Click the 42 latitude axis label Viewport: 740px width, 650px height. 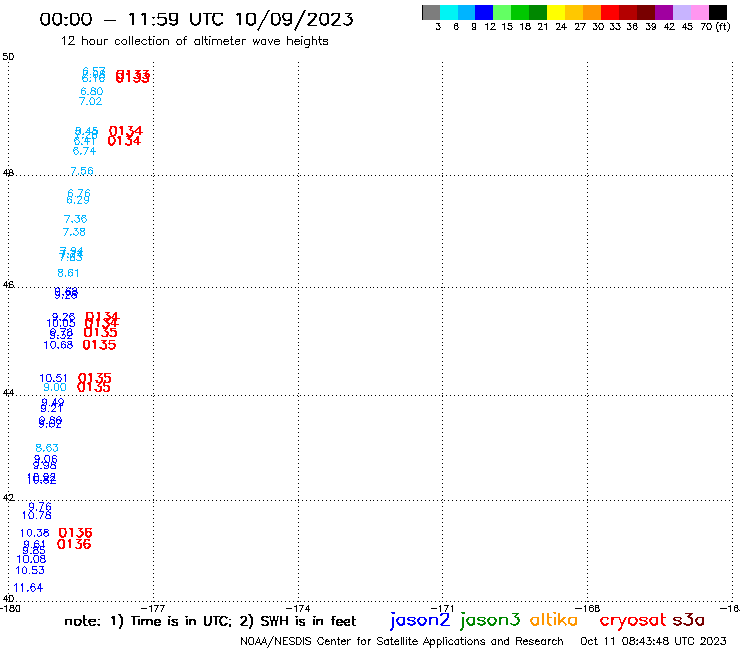(8, 498)
